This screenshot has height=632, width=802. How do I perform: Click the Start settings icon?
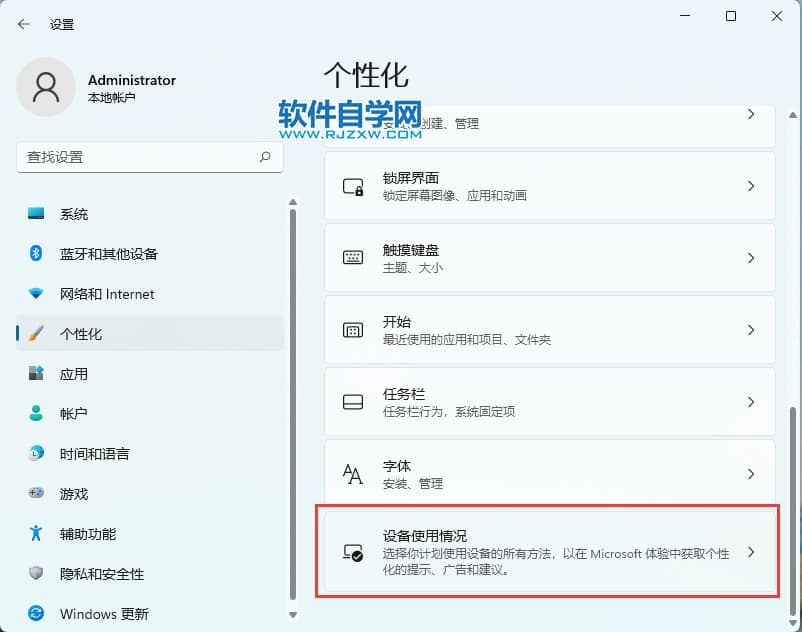(x=352, y=330)
